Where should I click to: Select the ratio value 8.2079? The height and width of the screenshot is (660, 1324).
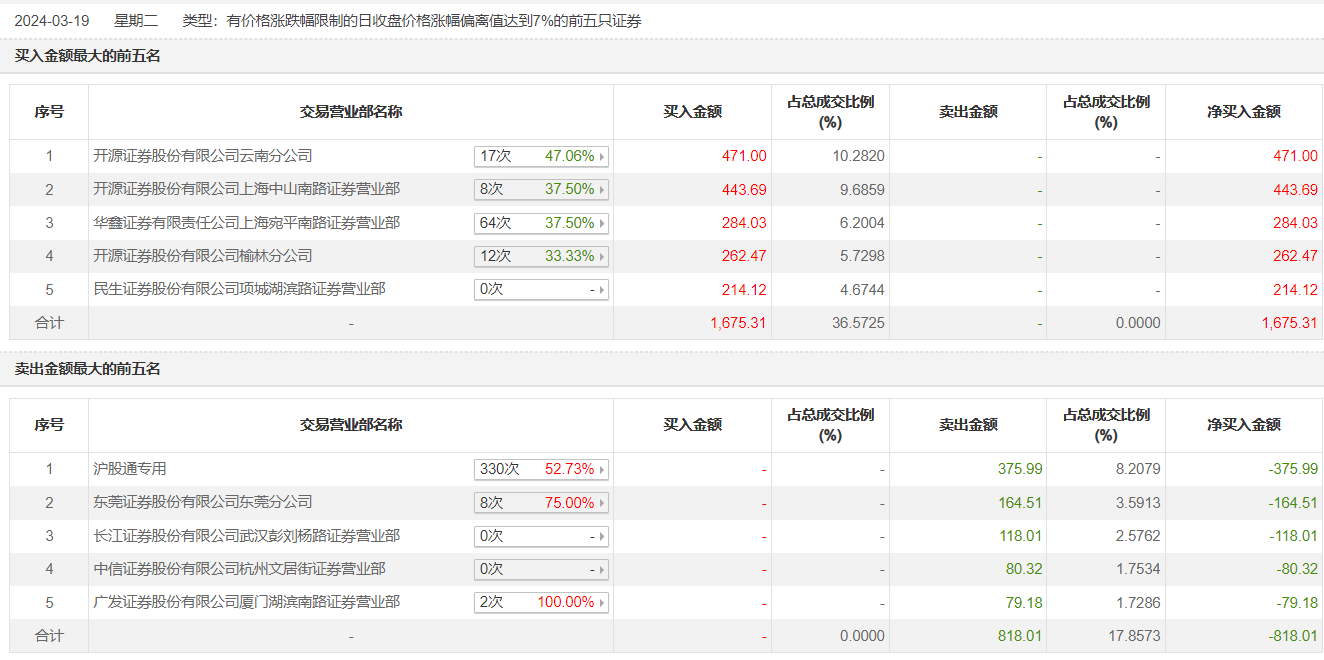(x=1138, y=469)
